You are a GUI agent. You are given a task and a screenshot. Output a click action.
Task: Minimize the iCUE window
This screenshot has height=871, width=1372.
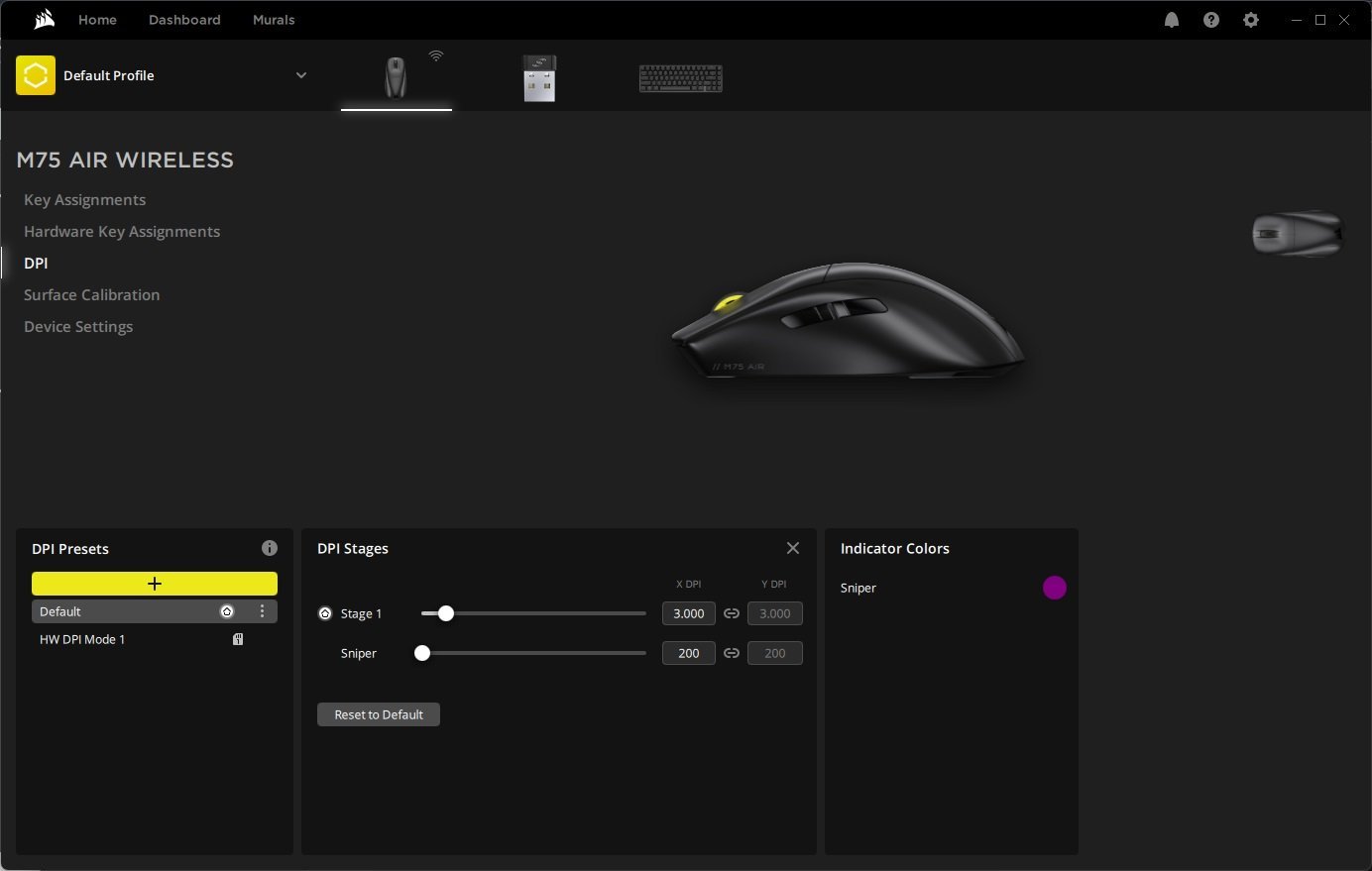click(x=1297, y=20)
